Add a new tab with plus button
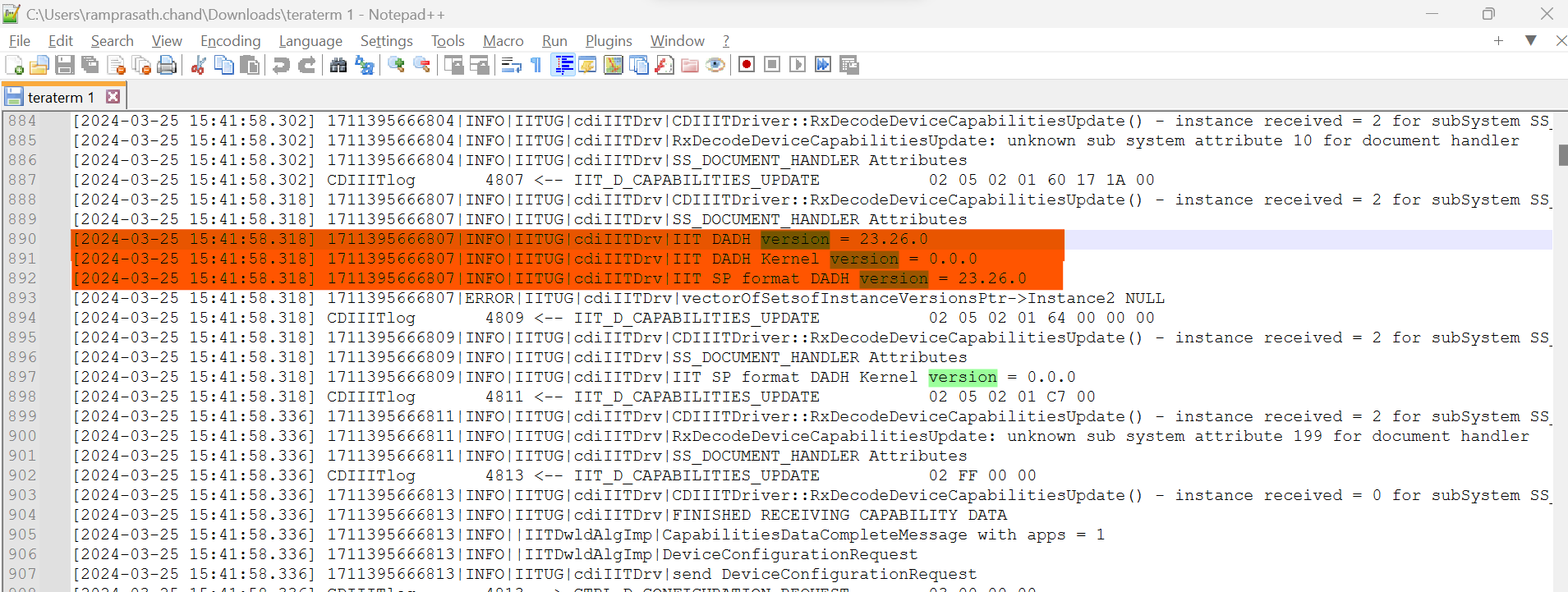Image resolution: width=1568 pixels, height=592 pixels. click(x=1498, y=40)
